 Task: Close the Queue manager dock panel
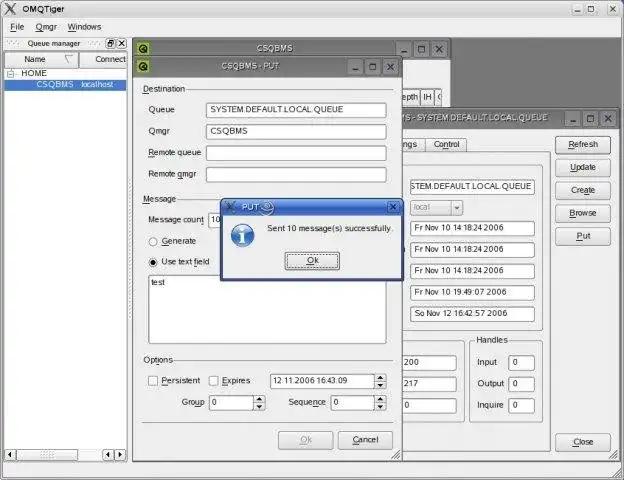coord(122,43)
